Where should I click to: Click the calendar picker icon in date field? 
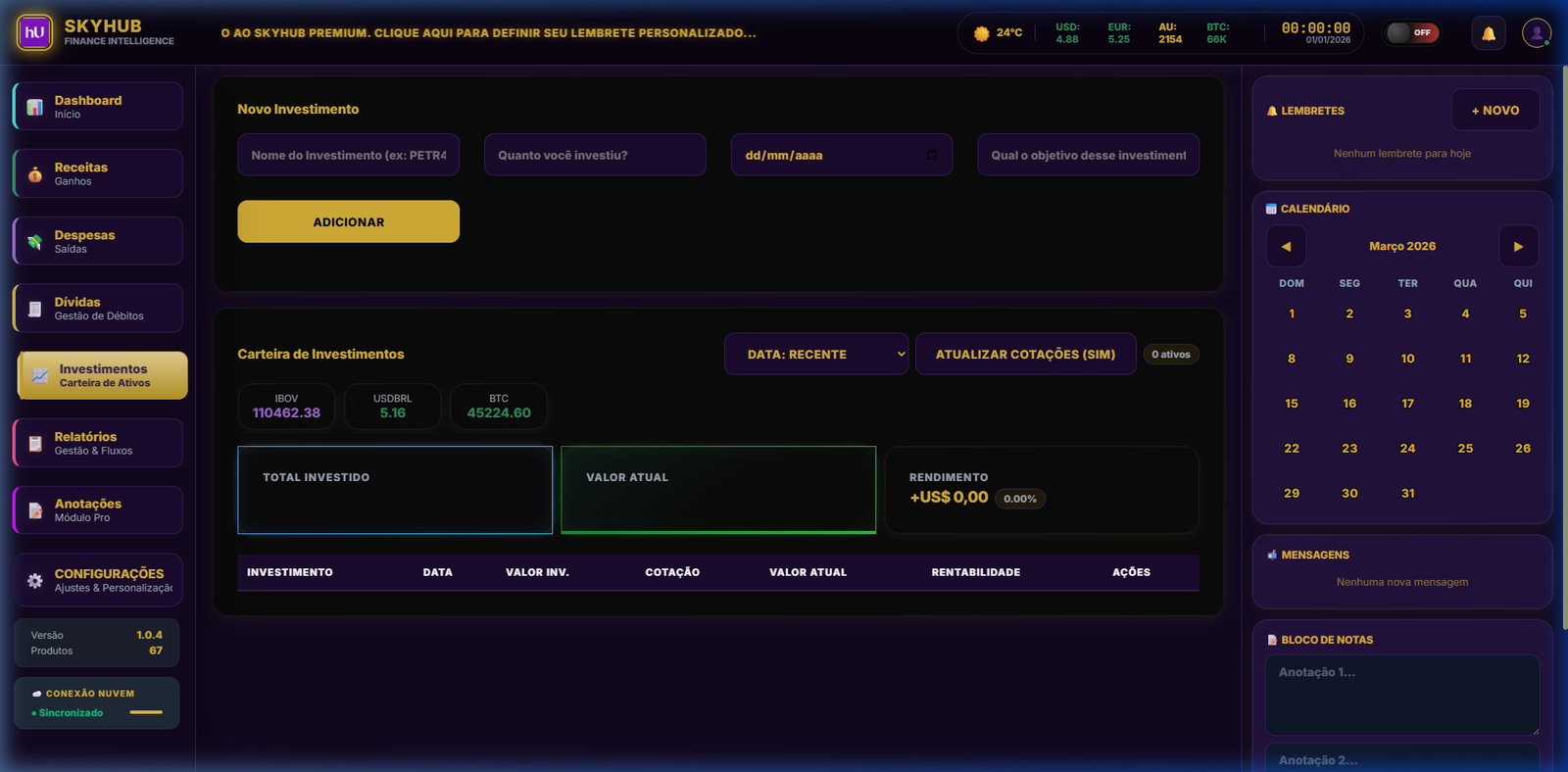[x=931, y=155]
